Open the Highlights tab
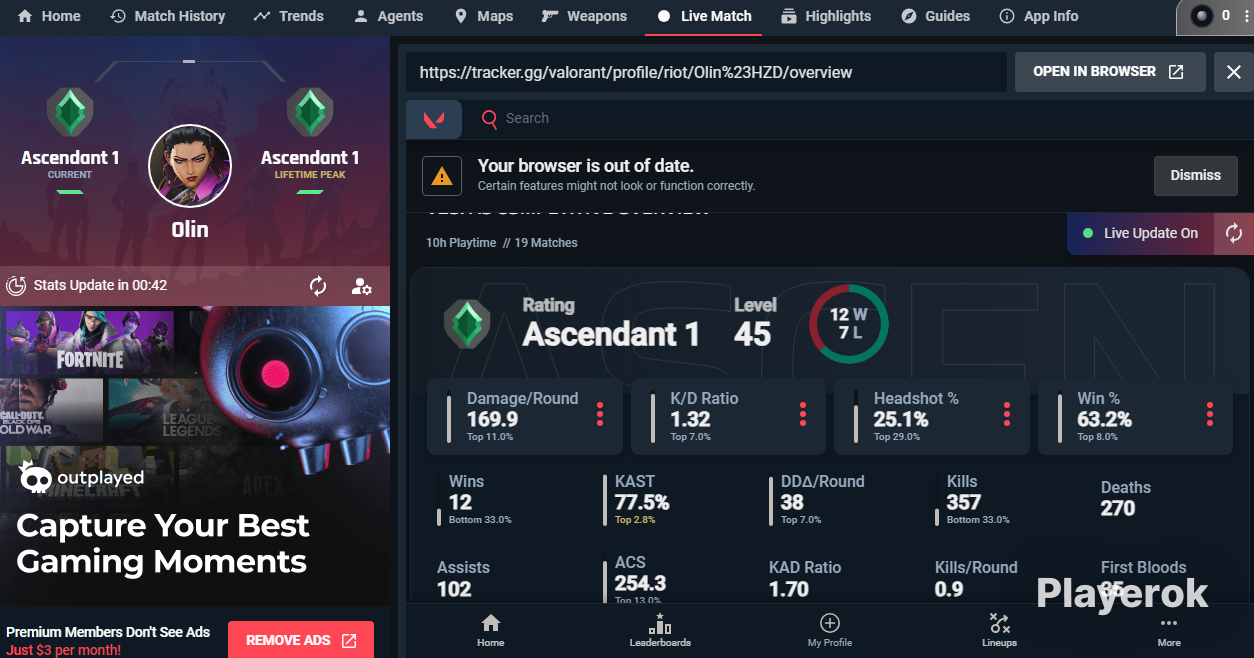1254x658 pixels. tap(826, 16)
